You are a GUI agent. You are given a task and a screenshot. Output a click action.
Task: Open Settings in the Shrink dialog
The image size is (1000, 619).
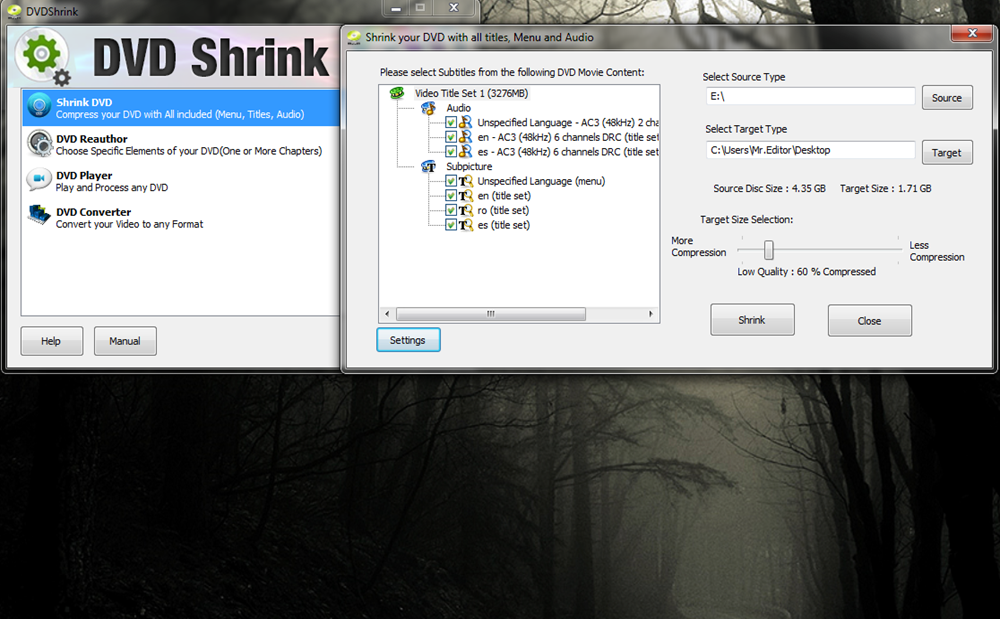[408, 340]
